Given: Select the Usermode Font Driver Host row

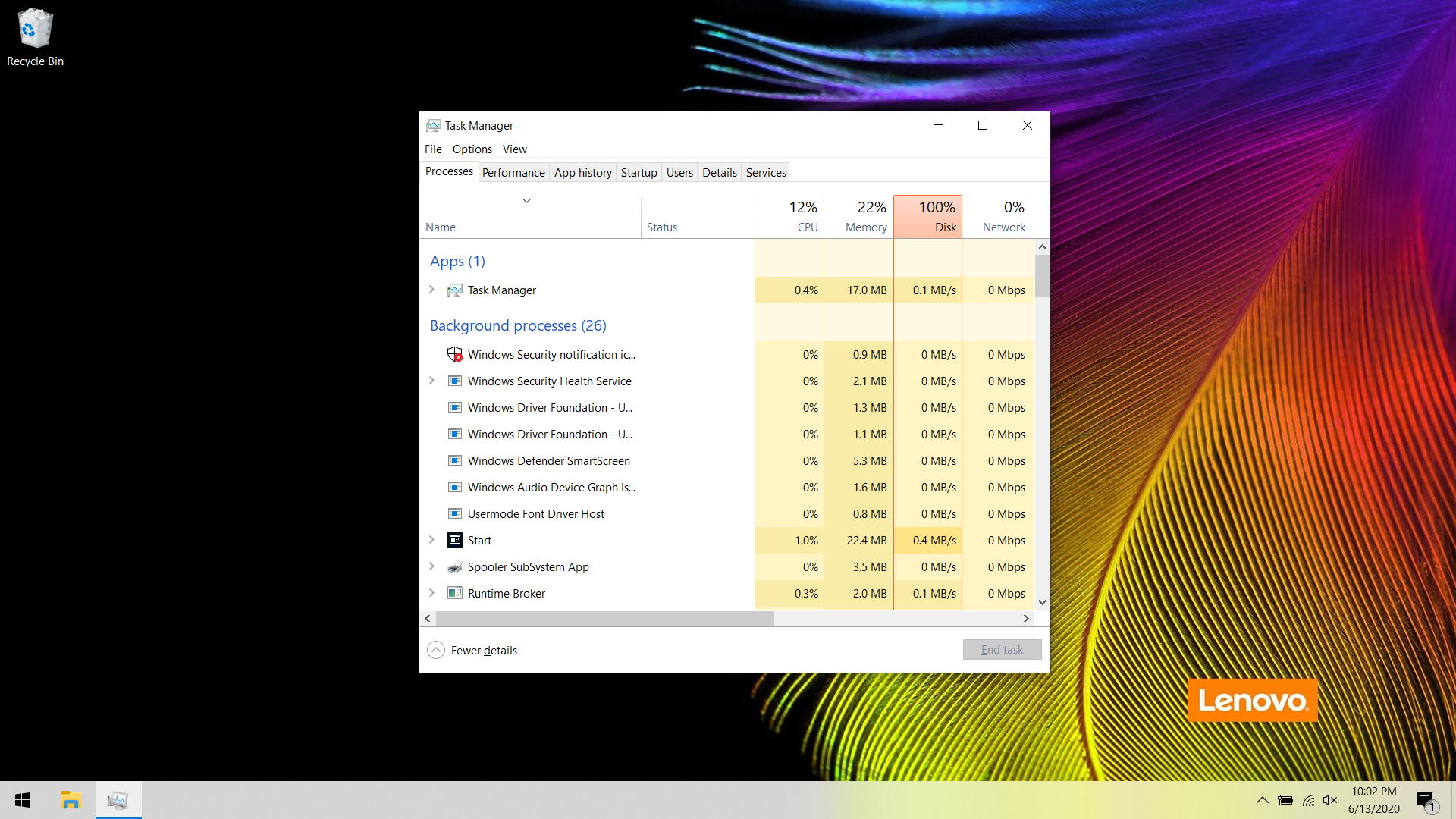Looking at the screenshot, I should [726, 514].
